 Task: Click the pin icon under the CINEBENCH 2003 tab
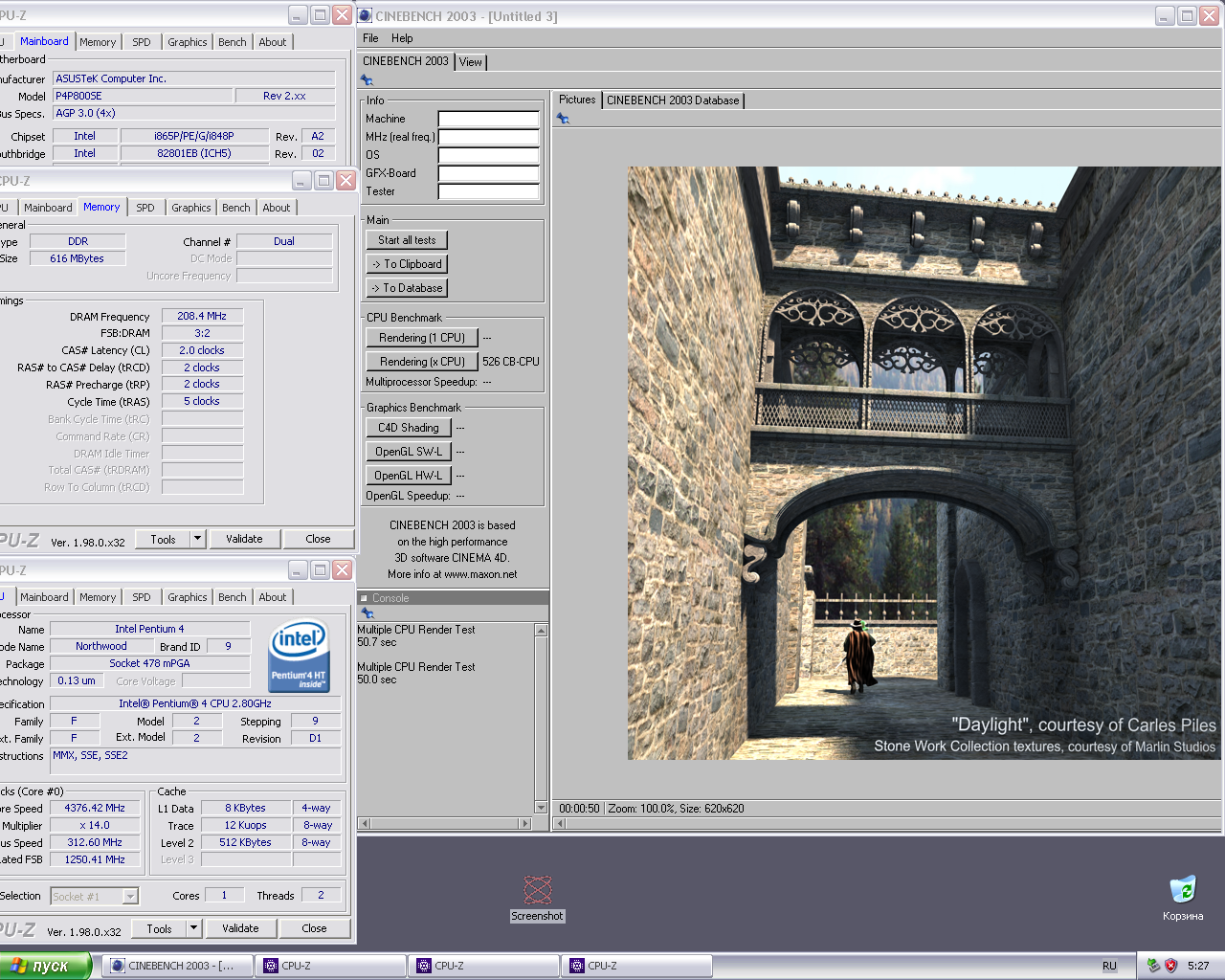(367, 80)
